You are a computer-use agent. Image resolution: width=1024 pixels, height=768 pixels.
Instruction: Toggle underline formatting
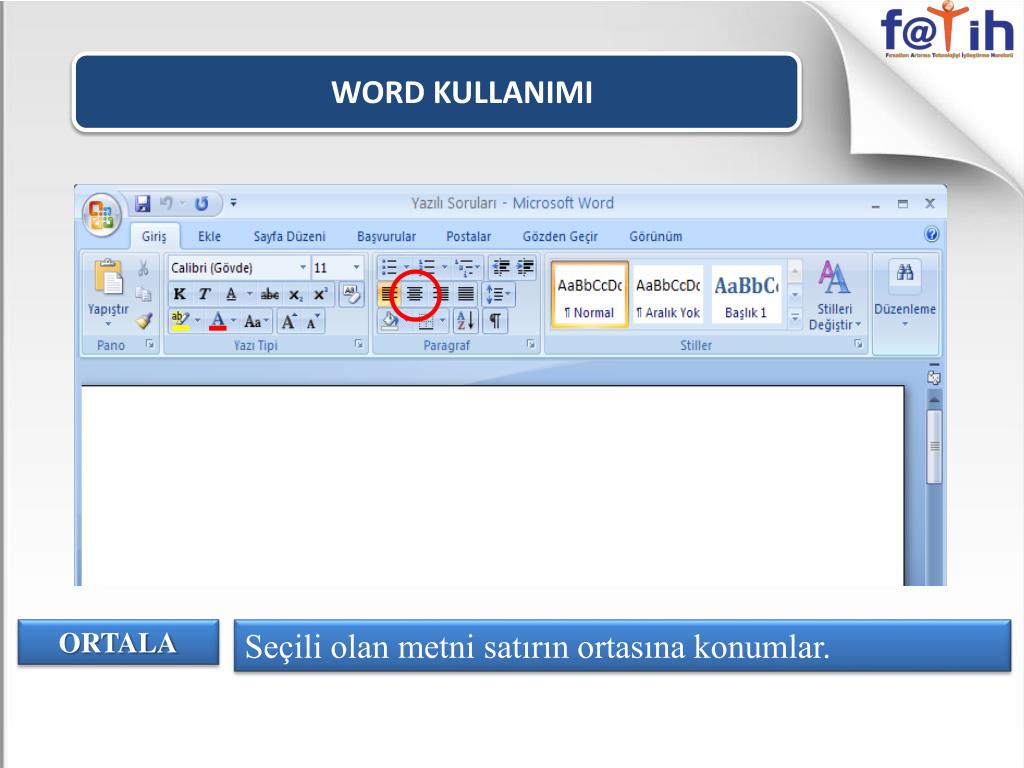(231, 295)
